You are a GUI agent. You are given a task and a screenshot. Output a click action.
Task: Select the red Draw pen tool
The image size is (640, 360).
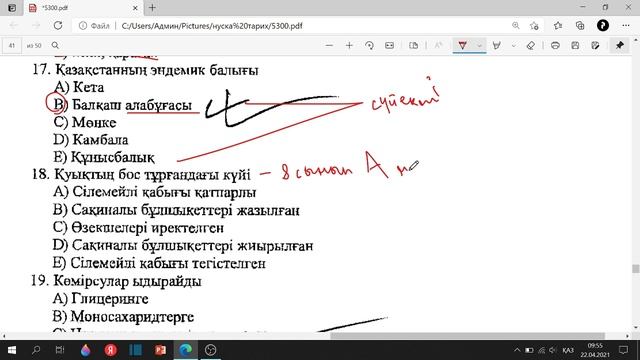[x=462, y=45]
